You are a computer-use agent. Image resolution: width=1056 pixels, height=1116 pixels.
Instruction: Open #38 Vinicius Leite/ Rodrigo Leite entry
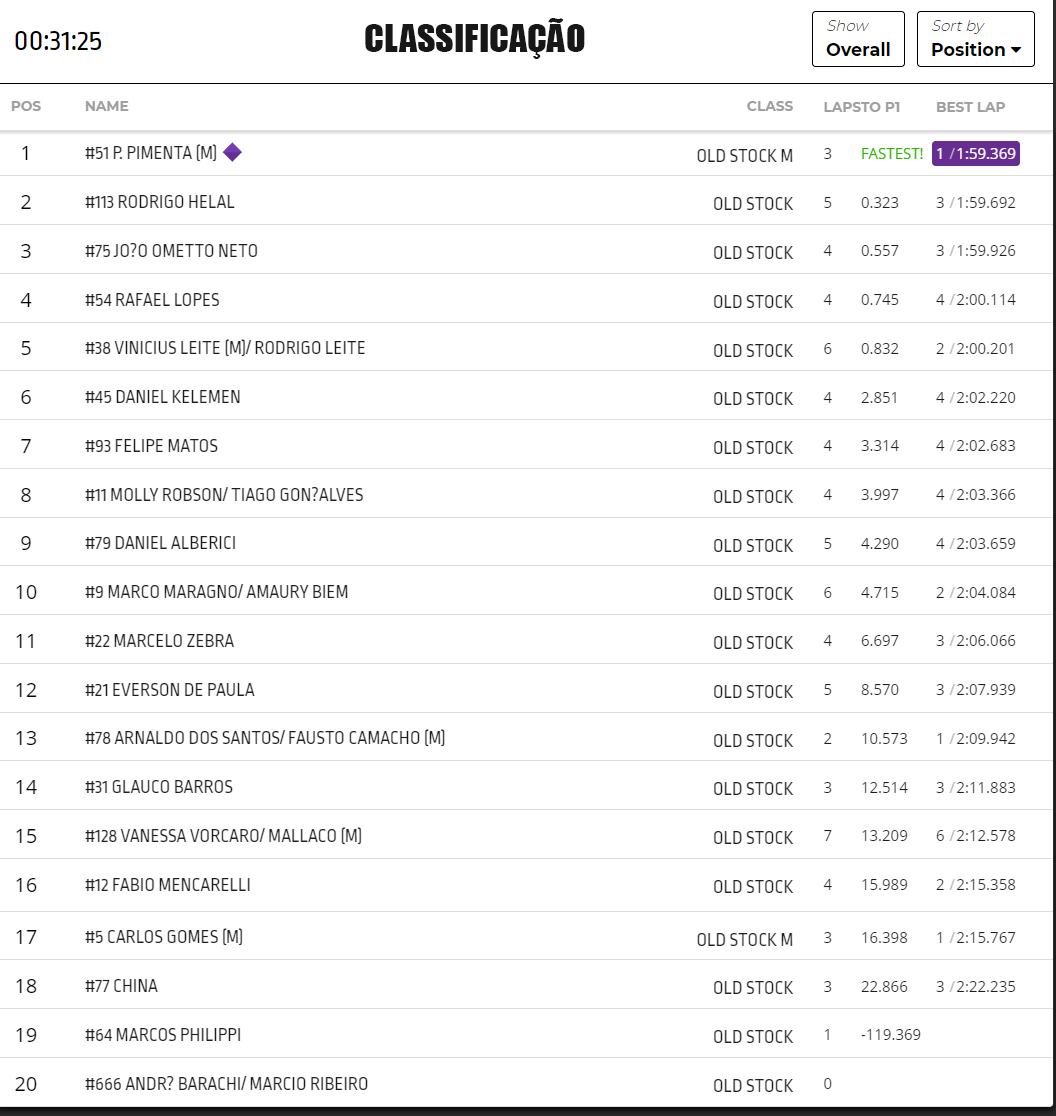coord(225,348)
